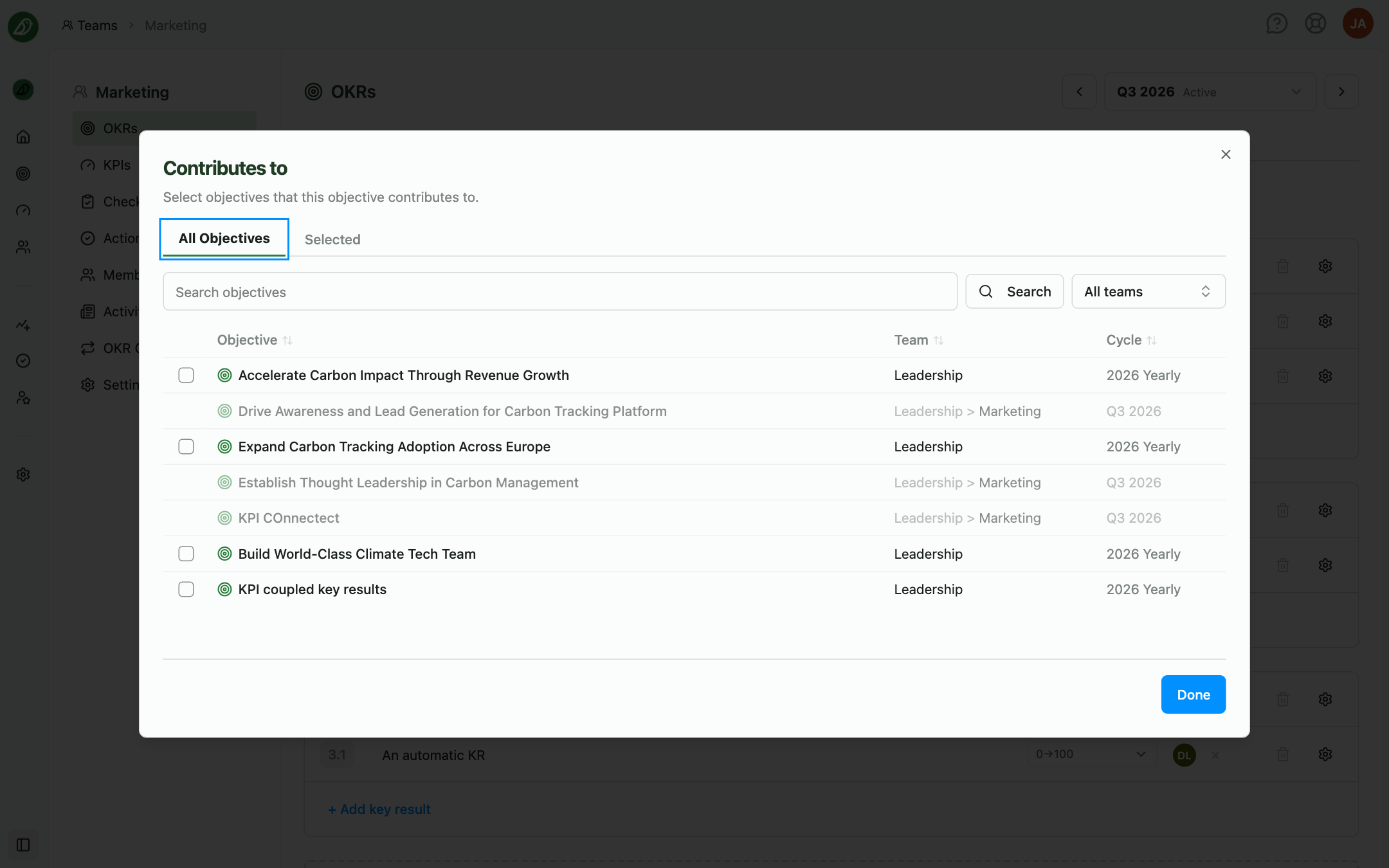Open the Selected tab
The width and height of the screenshot is (1389, 868).
tap(332, 239)
